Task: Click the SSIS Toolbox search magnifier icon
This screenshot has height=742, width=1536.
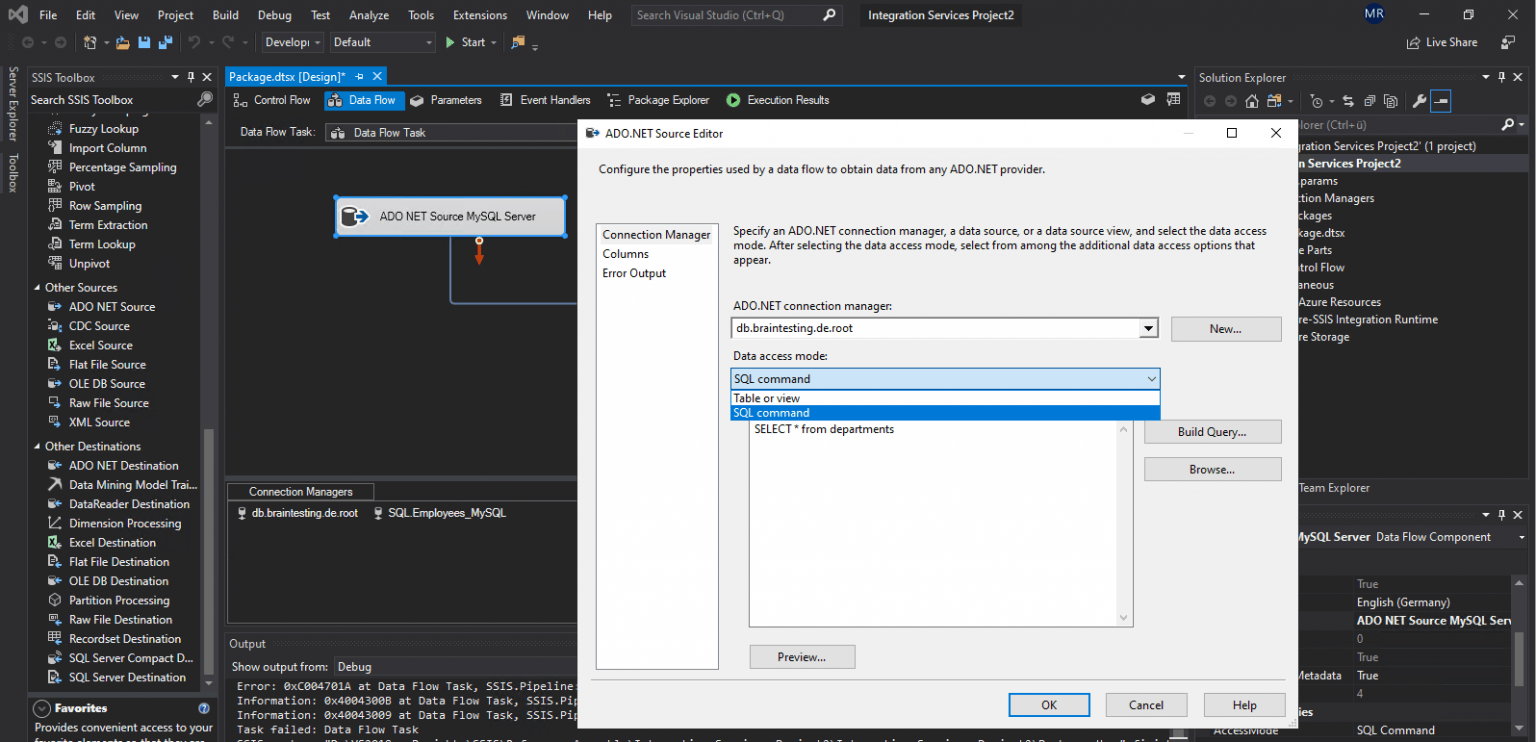Action: point(204,99)
